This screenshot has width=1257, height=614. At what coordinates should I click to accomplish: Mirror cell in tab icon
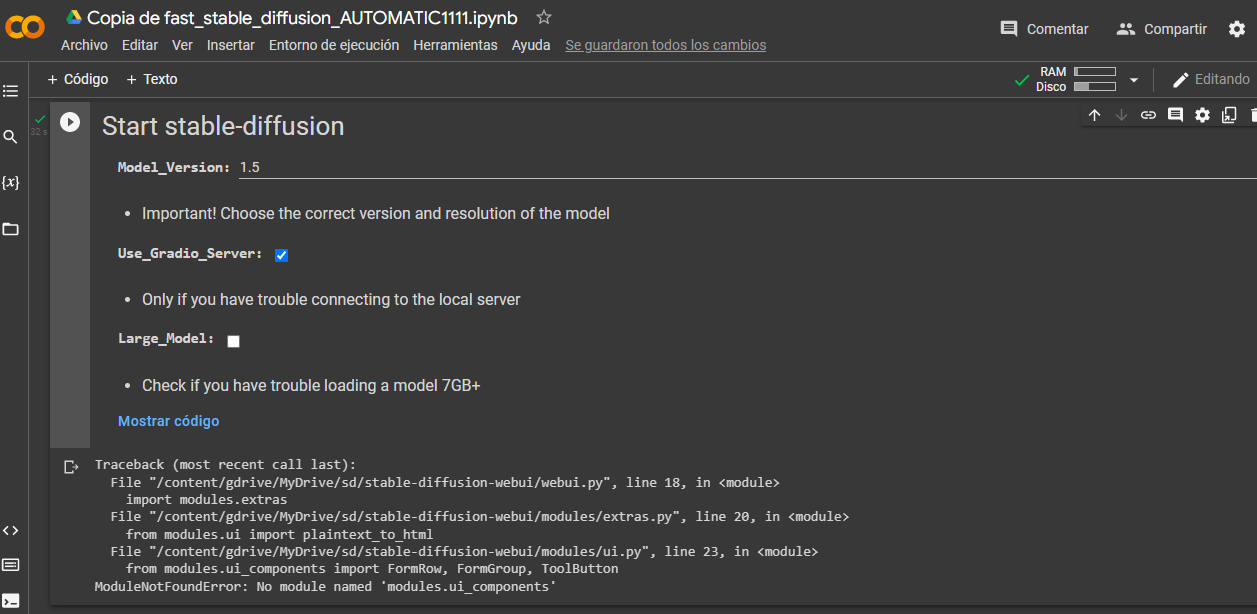coord(1229,115)
